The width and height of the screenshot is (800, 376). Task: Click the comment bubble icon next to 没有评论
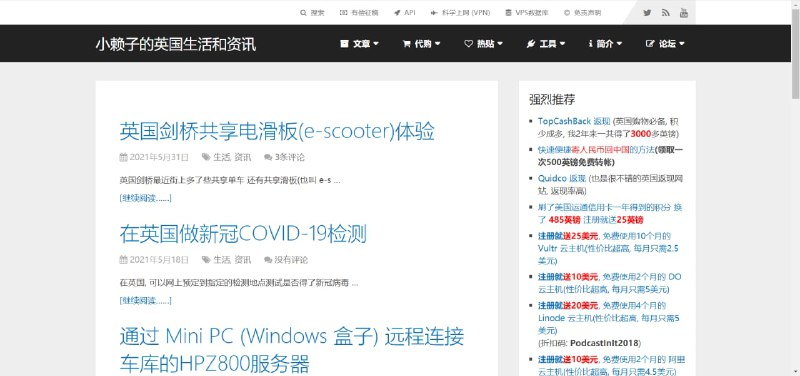point(268,260)
